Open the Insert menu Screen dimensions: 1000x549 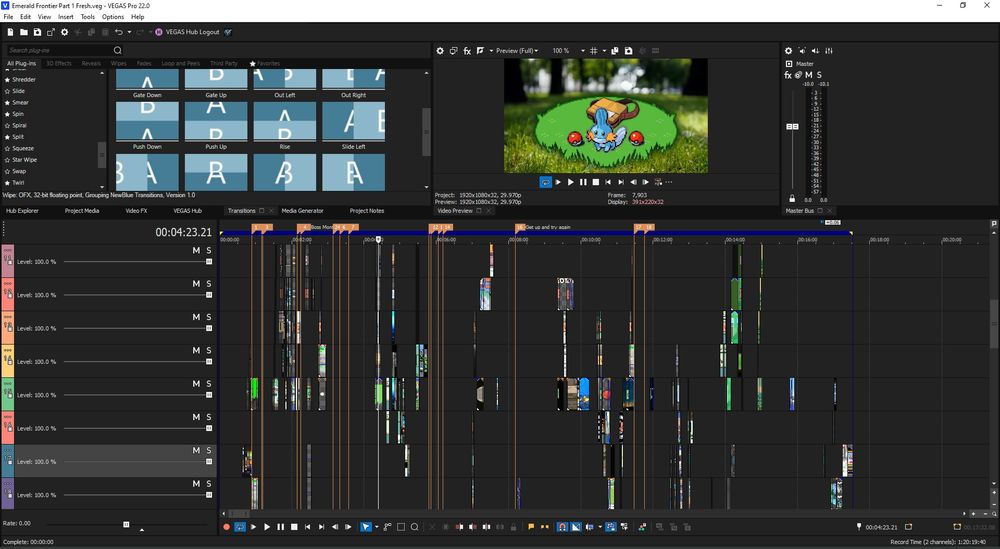(x=66, y=17)
